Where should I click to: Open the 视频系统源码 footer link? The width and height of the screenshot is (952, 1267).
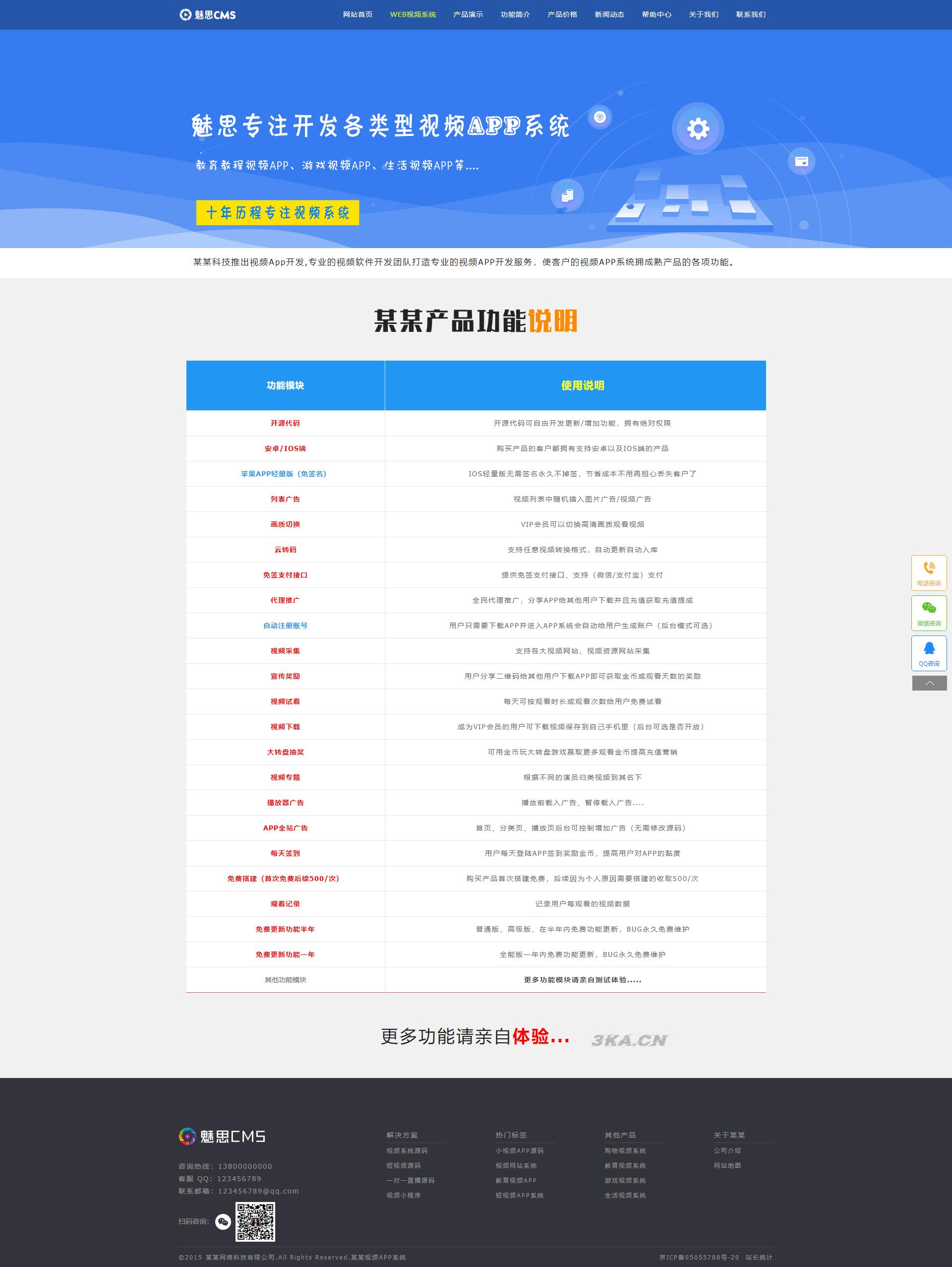tap(407, 1151)
